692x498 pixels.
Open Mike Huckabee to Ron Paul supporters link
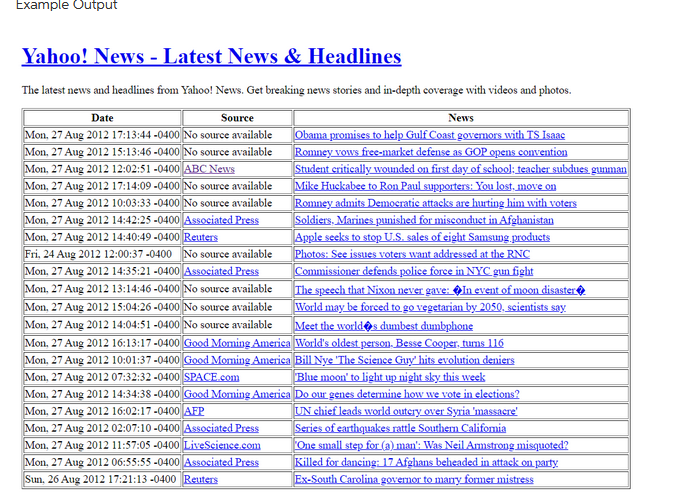(425, 186)
